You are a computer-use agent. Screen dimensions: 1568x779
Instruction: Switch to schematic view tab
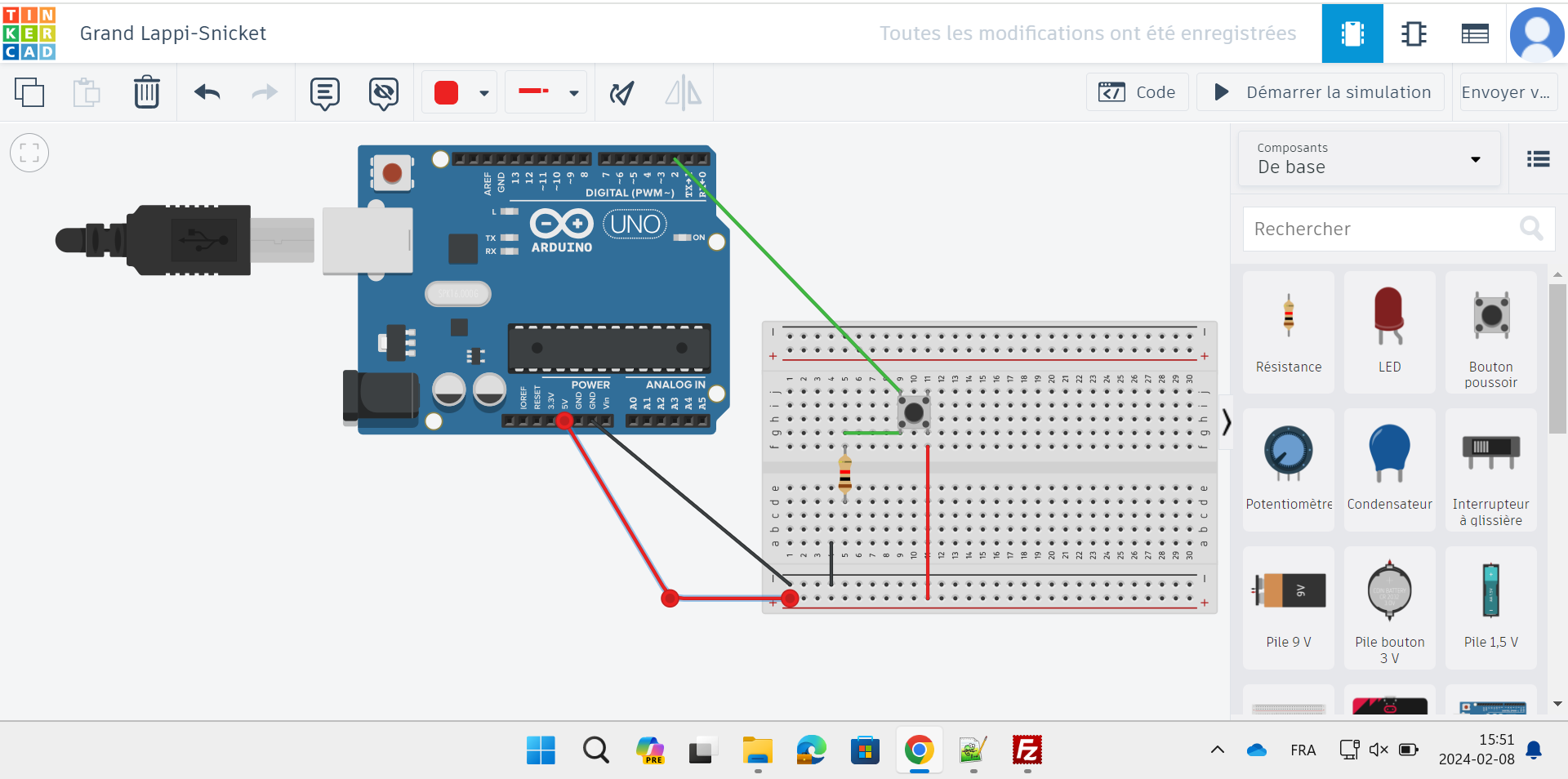tap(1414, 33)
